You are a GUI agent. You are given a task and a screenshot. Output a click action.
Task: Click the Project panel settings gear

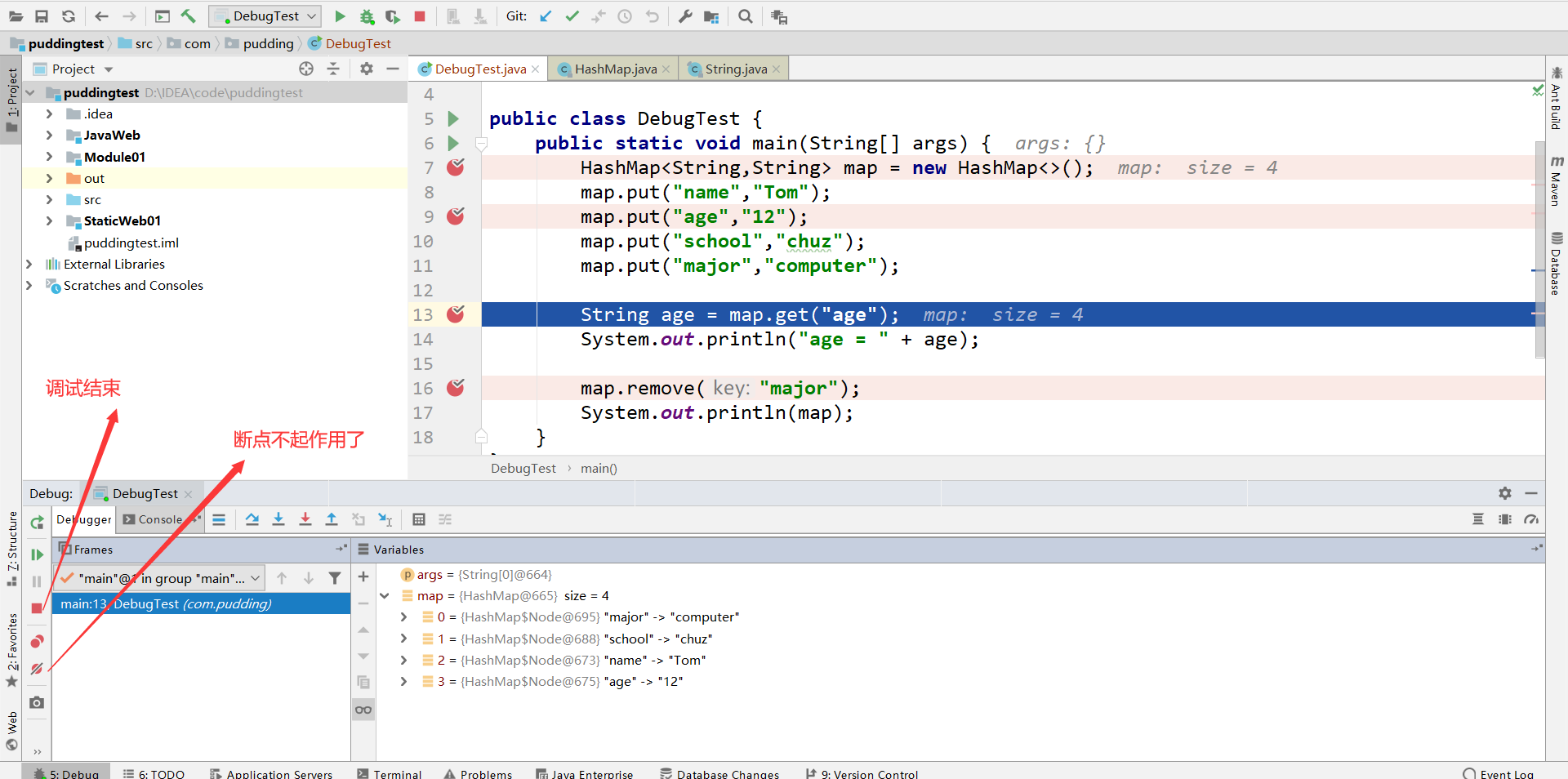coord(367,69)
